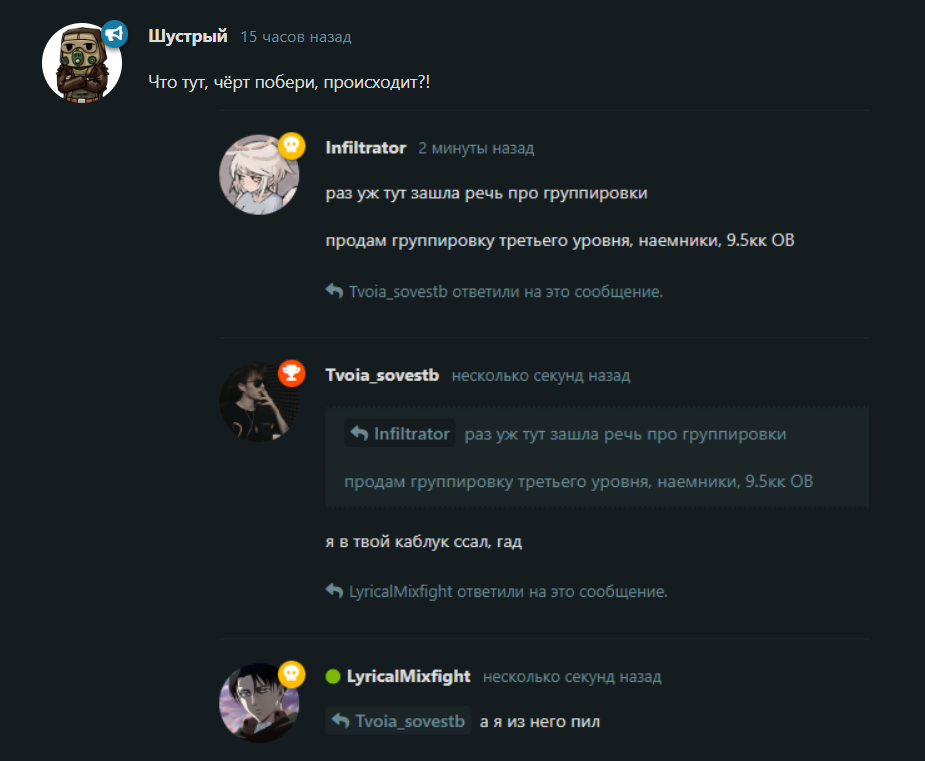Click the reply arrow in the Infiltrator quote tag
The height and width of the screenshot is (761, 925).
(359, 433)
